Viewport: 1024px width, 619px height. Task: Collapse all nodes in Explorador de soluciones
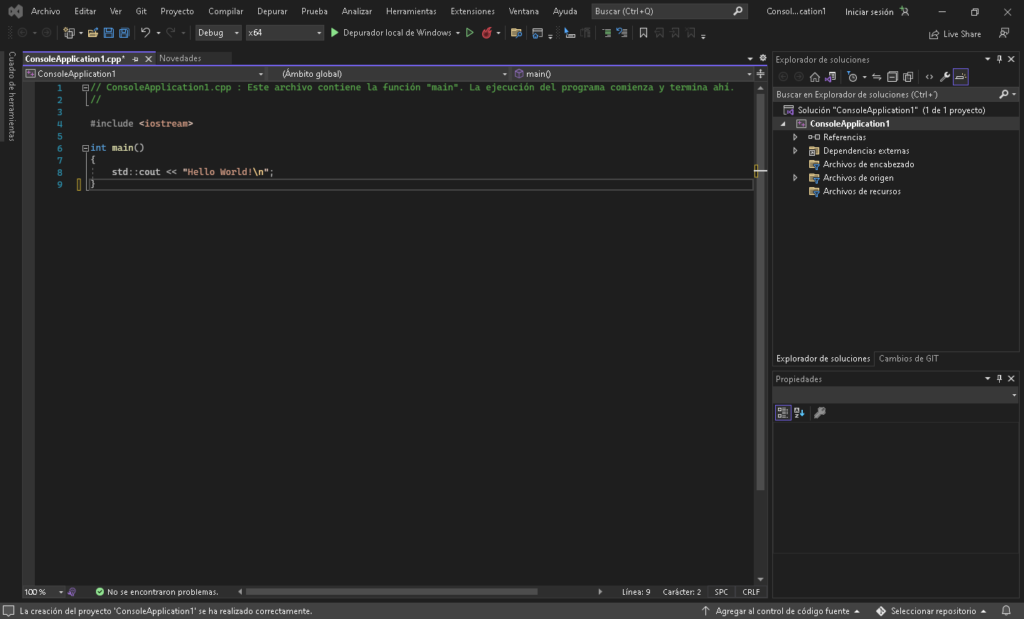(x=892, y=77)
